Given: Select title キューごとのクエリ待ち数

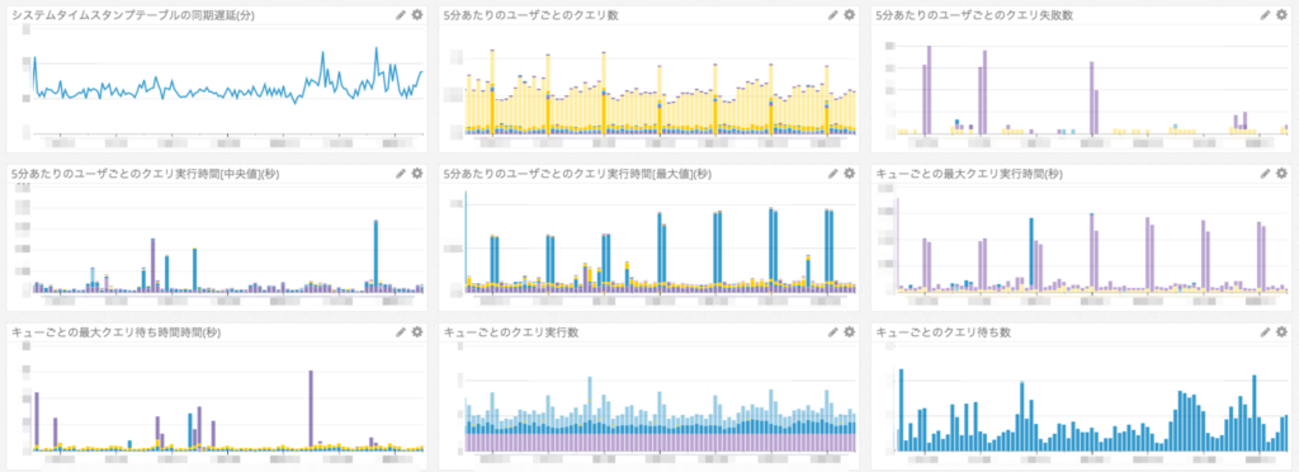Looking at the screenshot, I should point(943,331).
